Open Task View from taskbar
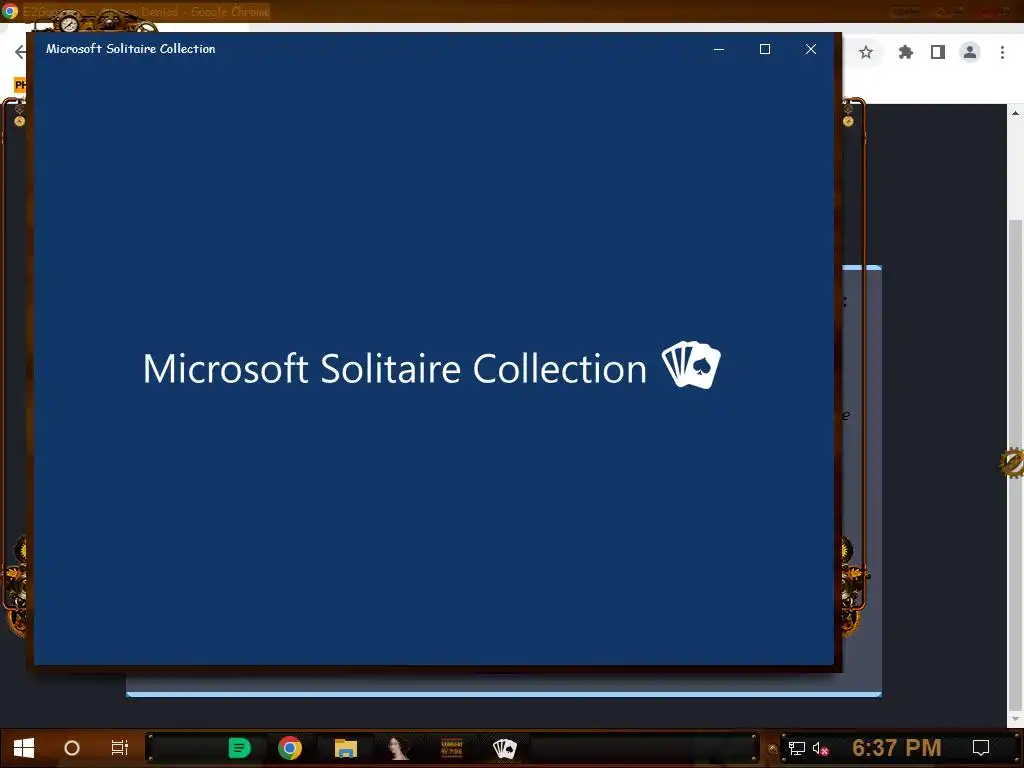This screenshot has height=768, width=1024. click(x=120, y=748)
